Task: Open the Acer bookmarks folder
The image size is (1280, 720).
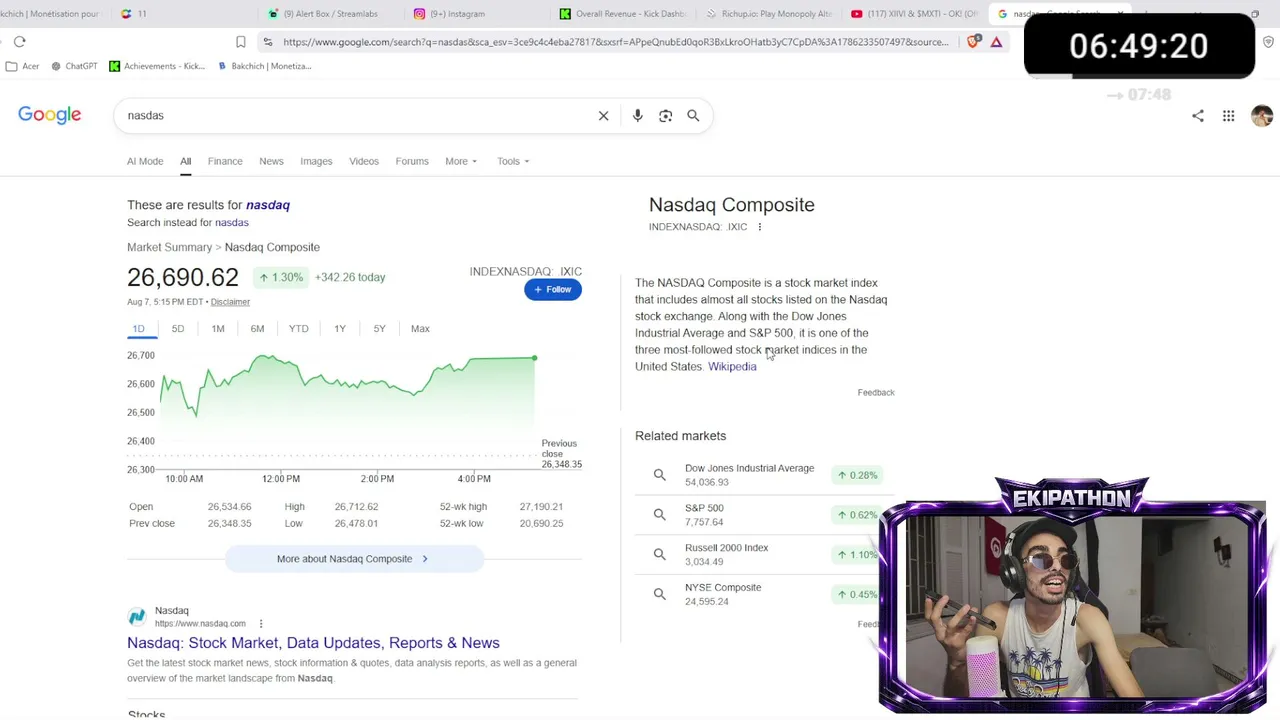Action: [x=22, y=66]
